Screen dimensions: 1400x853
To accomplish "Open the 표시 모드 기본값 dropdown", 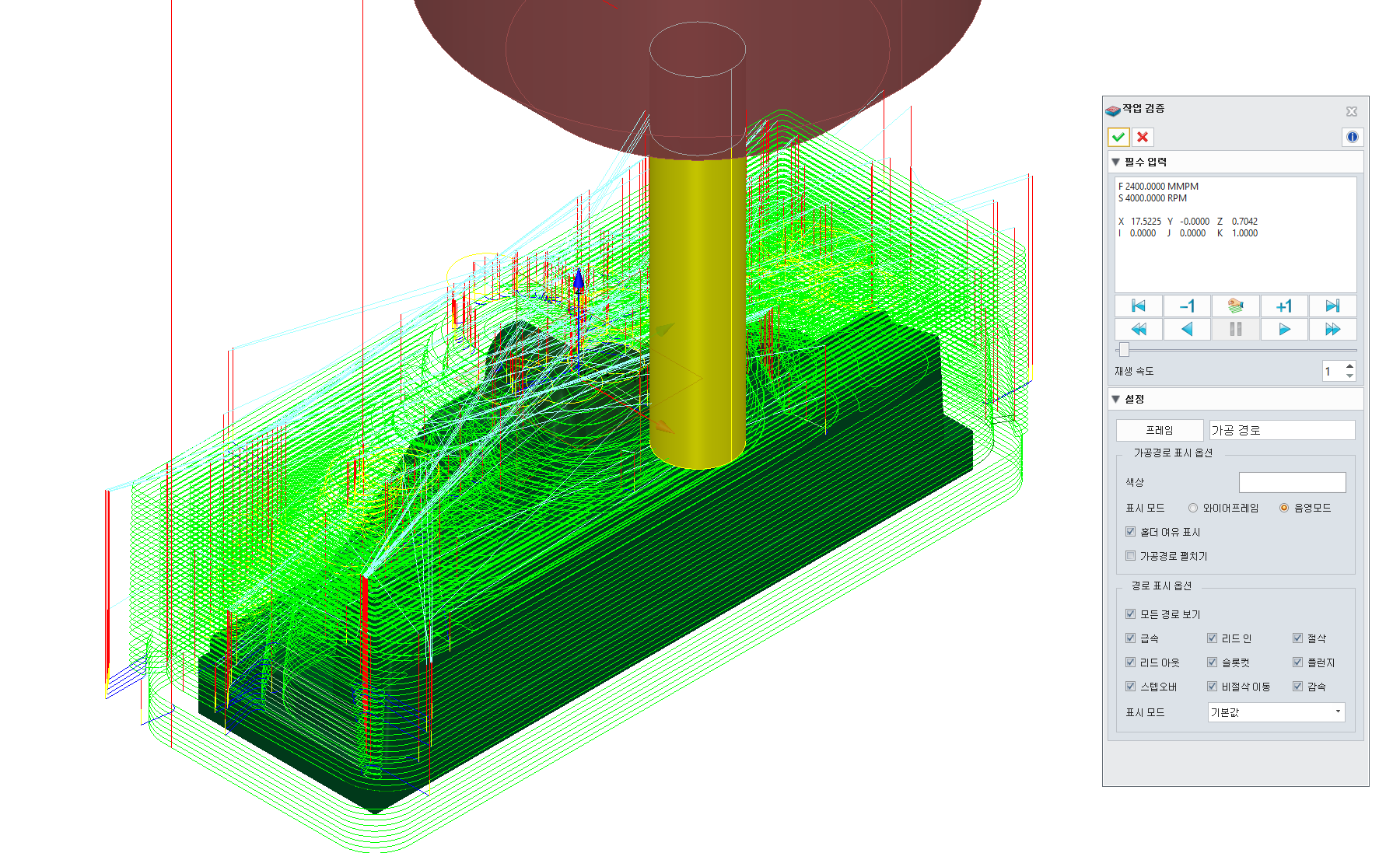I will 1276,712.
